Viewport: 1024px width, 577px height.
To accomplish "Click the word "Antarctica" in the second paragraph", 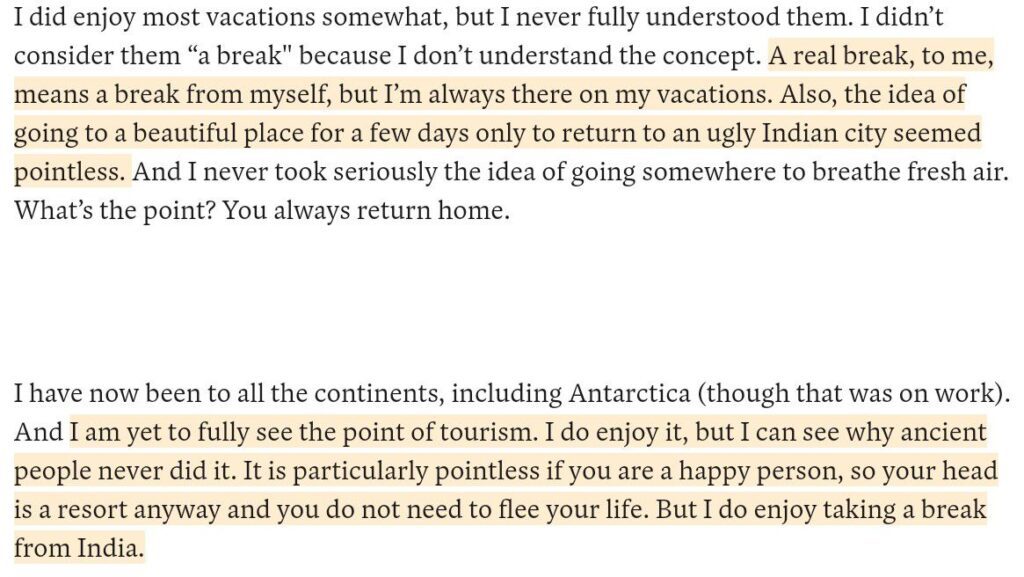I will 628,393.
